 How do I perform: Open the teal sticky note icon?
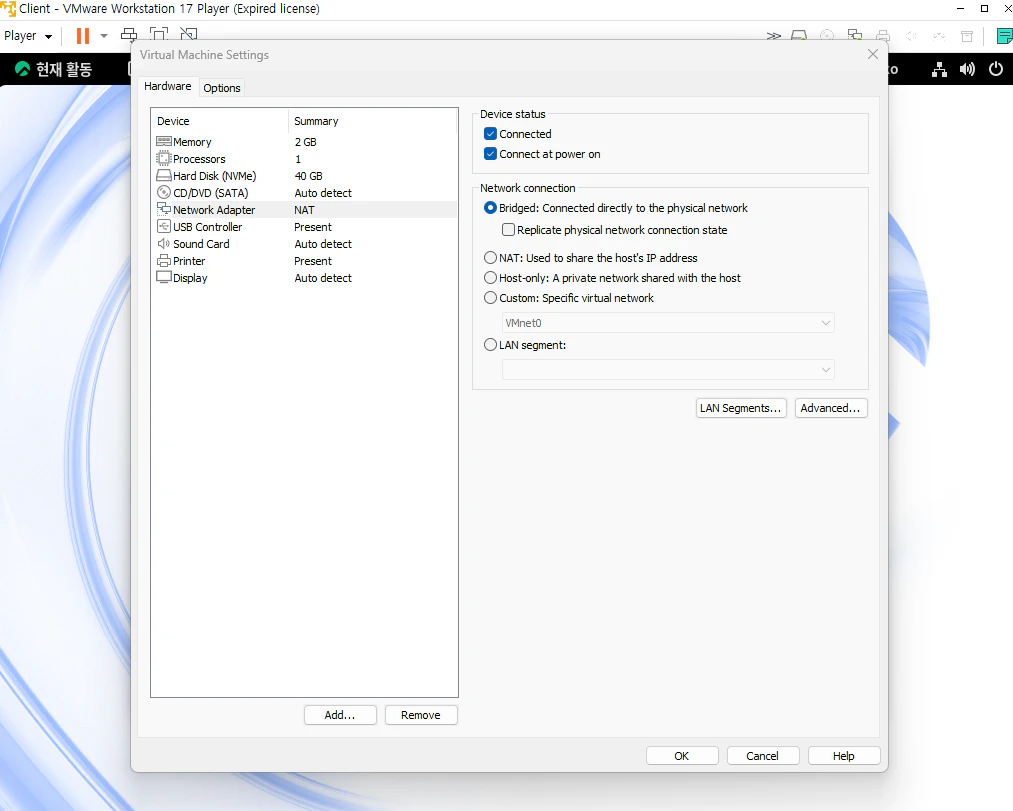tap(1005, 36)
